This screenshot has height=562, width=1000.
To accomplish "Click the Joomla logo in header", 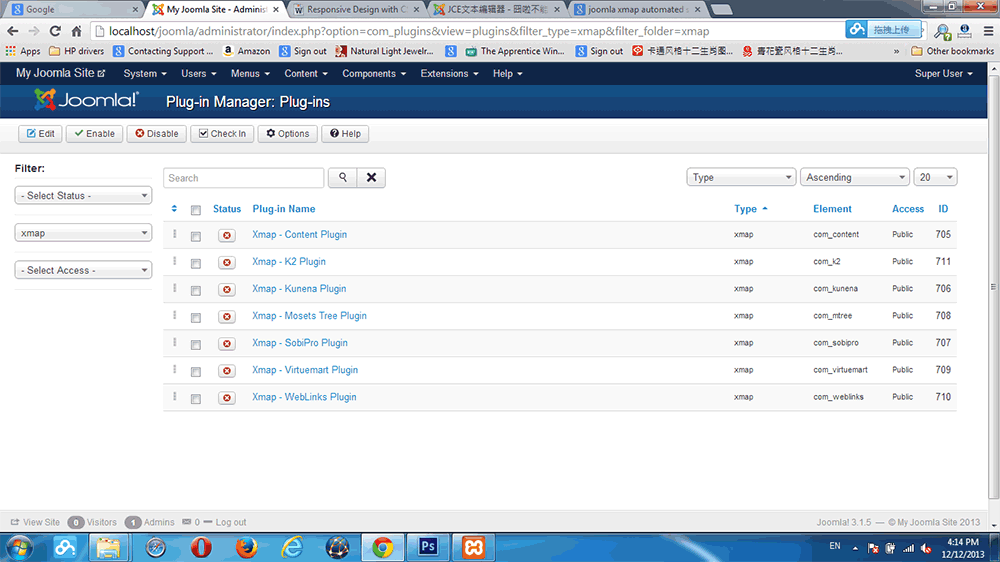I will [85, 100].
